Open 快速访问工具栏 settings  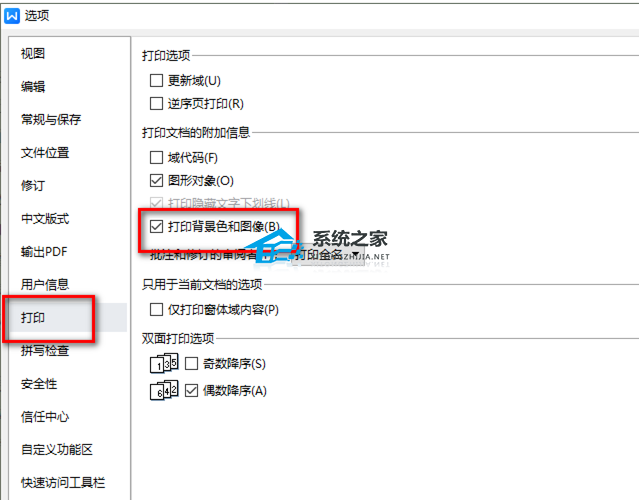pos(63,482)
